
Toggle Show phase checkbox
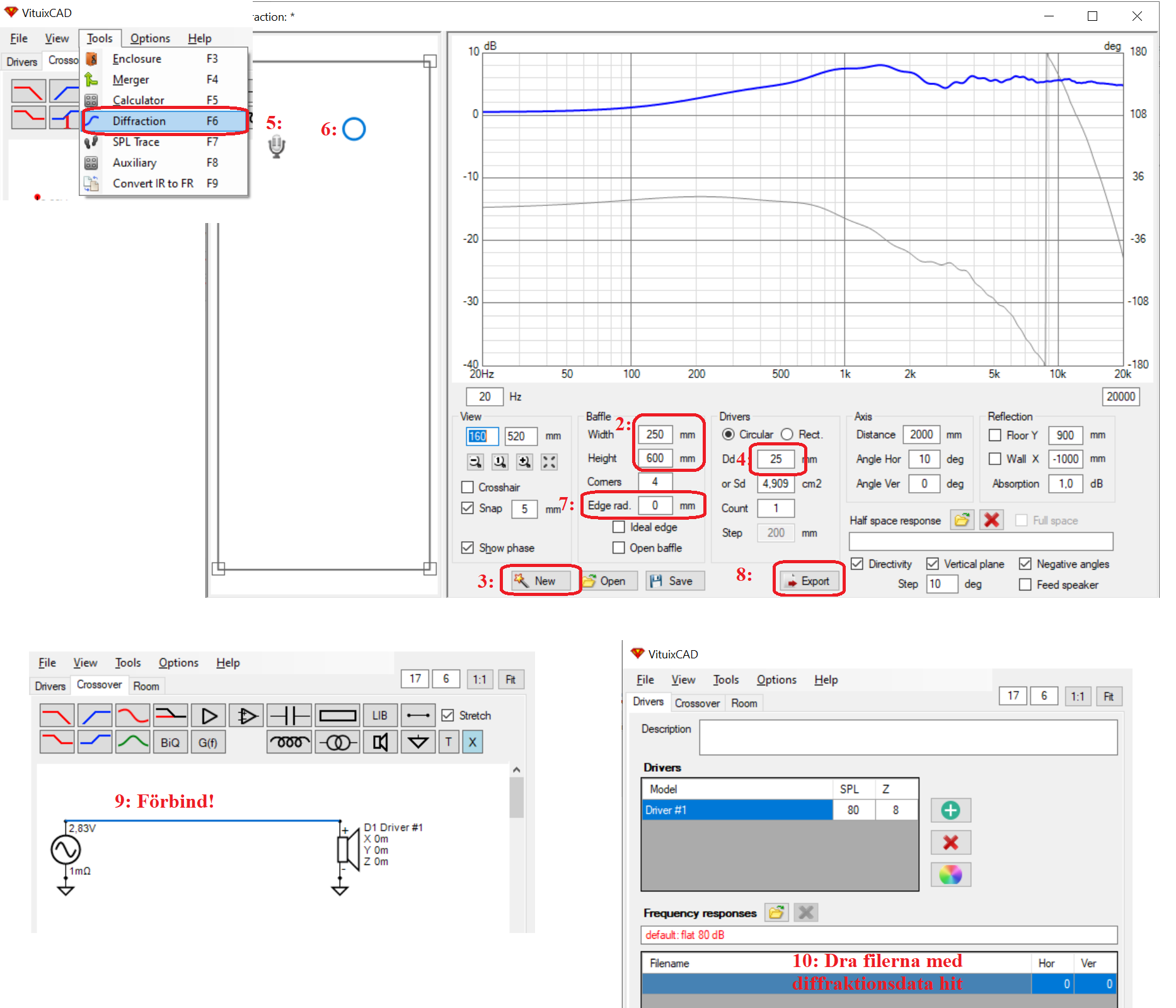click(468, 547)
